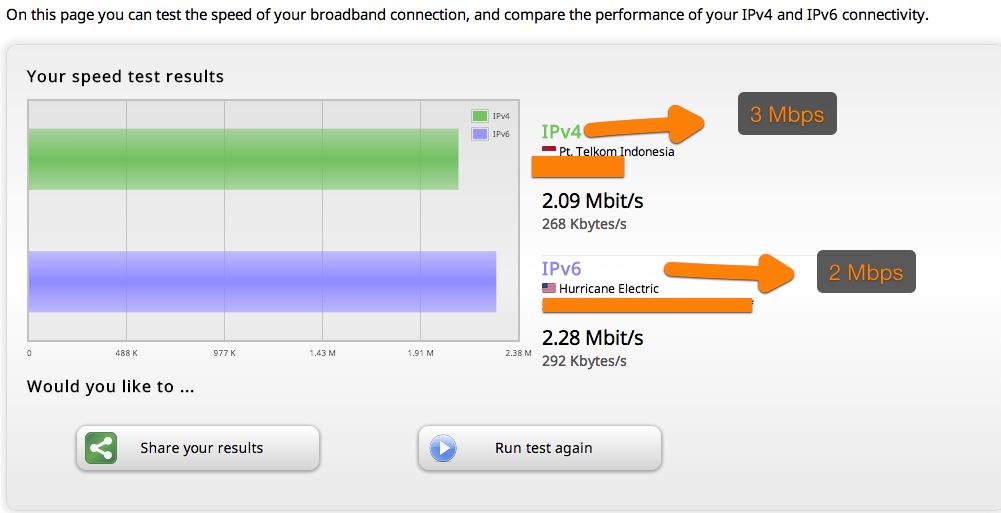Click the Hurricane Electric provider name

coord(609,288)
